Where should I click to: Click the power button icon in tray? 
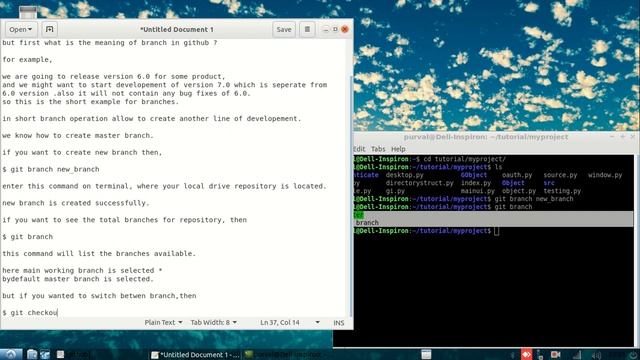point(633,355)
